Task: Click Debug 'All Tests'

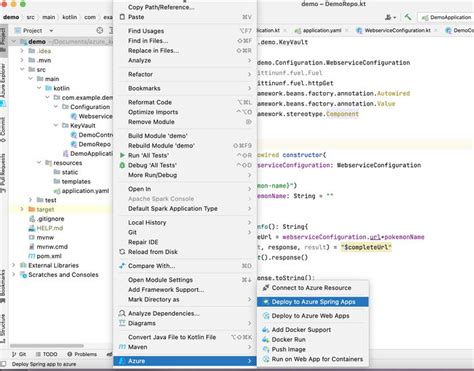Action: click(x=185, y=165)
